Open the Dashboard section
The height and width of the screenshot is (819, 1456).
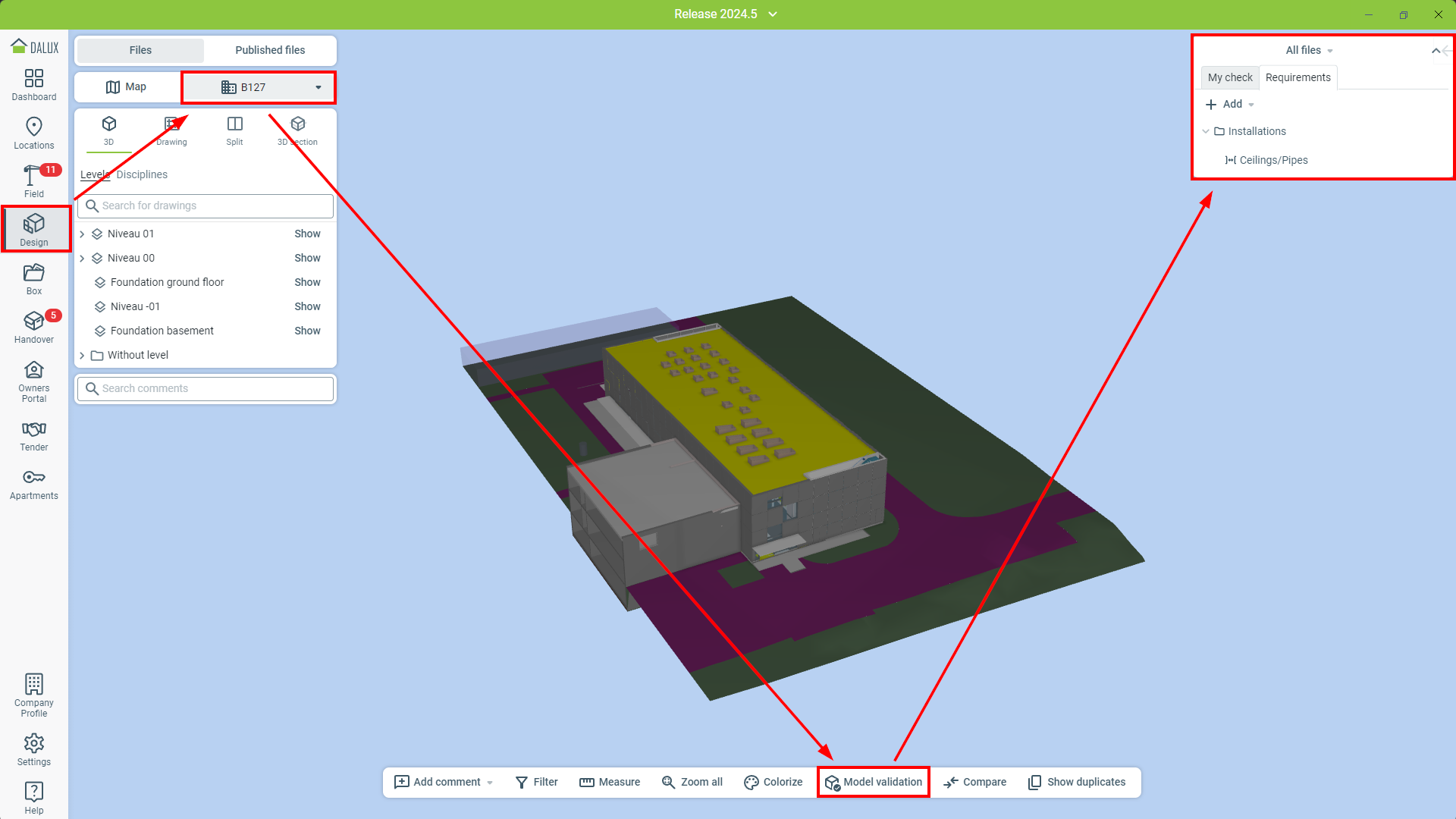point(34,85)
